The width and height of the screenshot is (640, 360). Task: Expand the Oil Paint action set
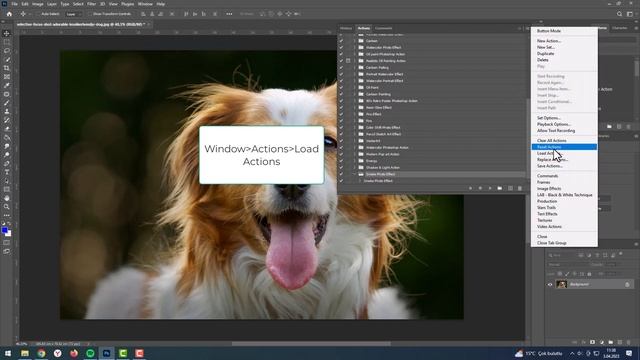[354, 87]
